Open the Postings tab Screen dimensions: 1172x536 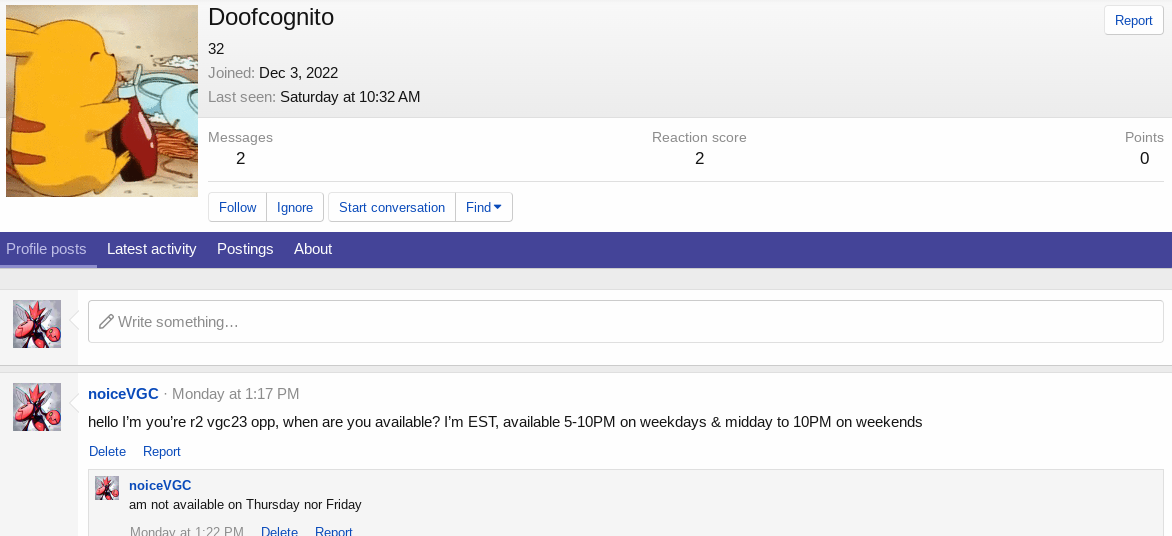[x=245, y=249]
